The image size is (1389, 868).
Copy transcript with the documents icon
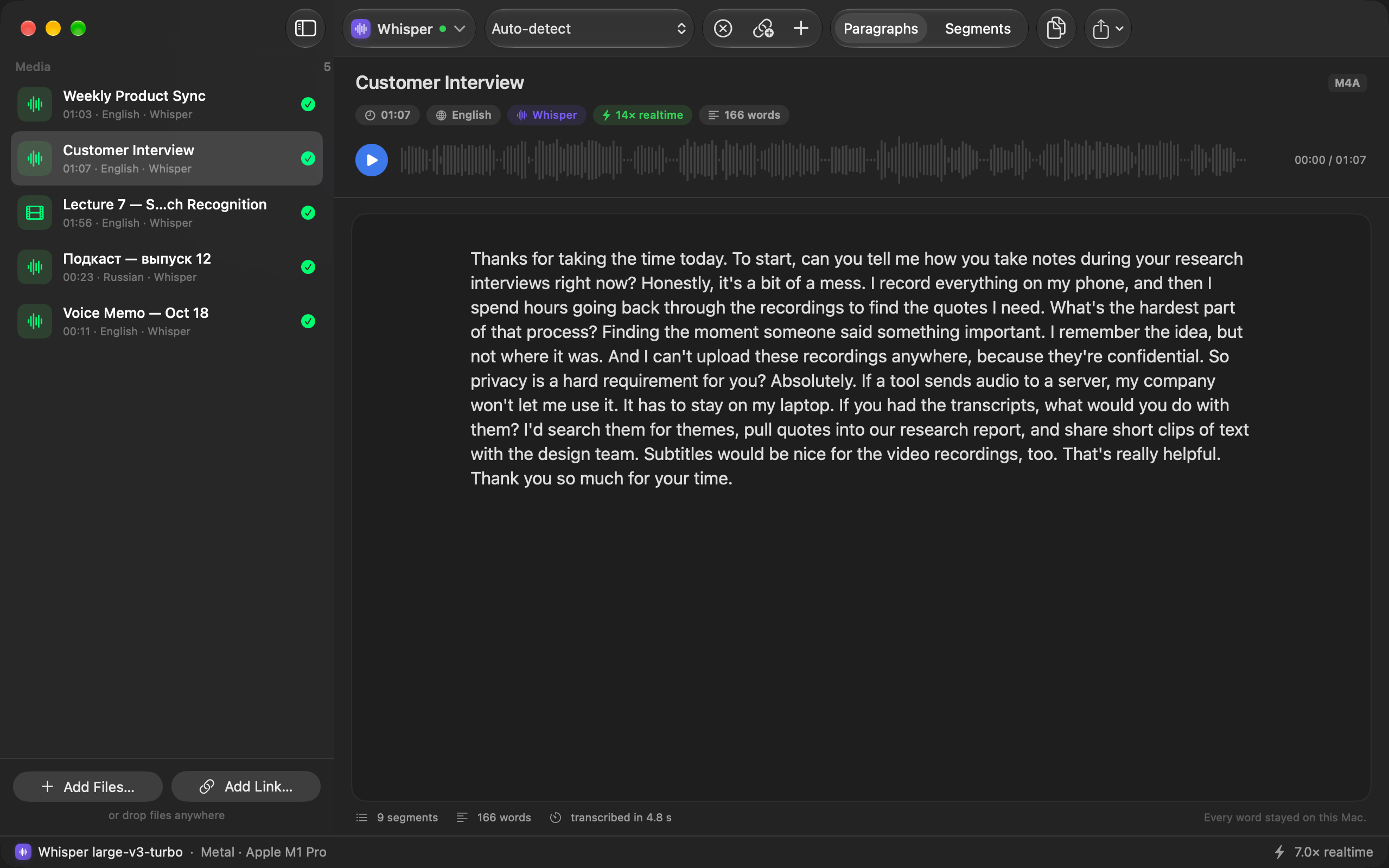tap(1055, 28)
